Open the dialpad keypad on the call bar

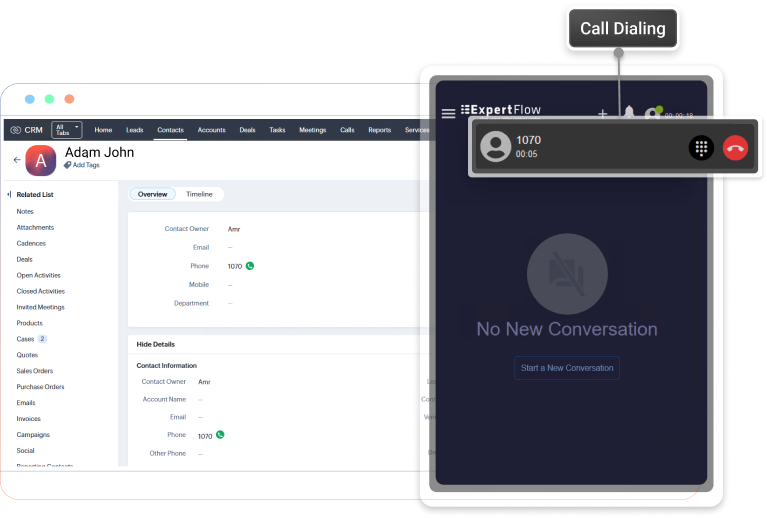(x=701, y=148)
